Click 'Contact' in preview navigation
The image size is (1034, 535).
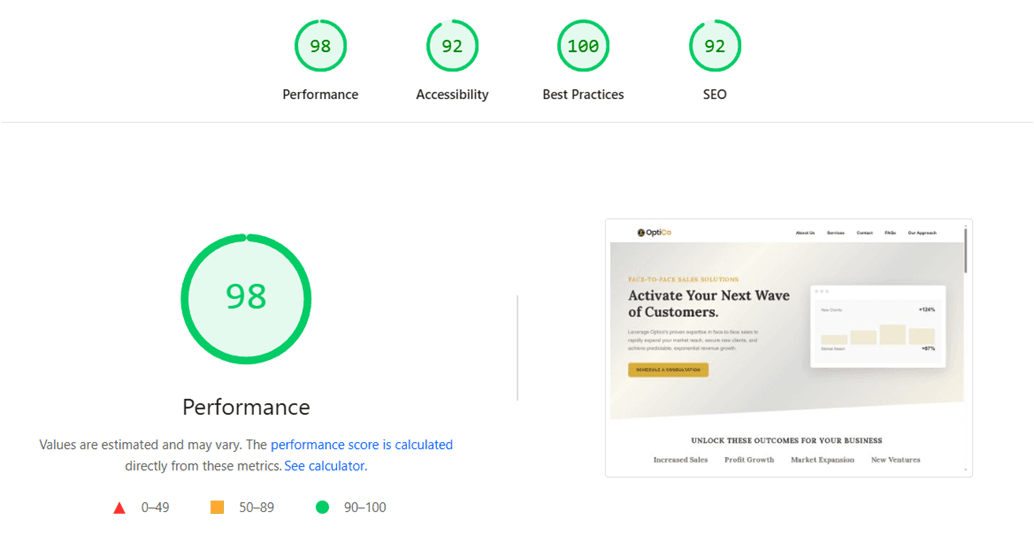[865, 233]
